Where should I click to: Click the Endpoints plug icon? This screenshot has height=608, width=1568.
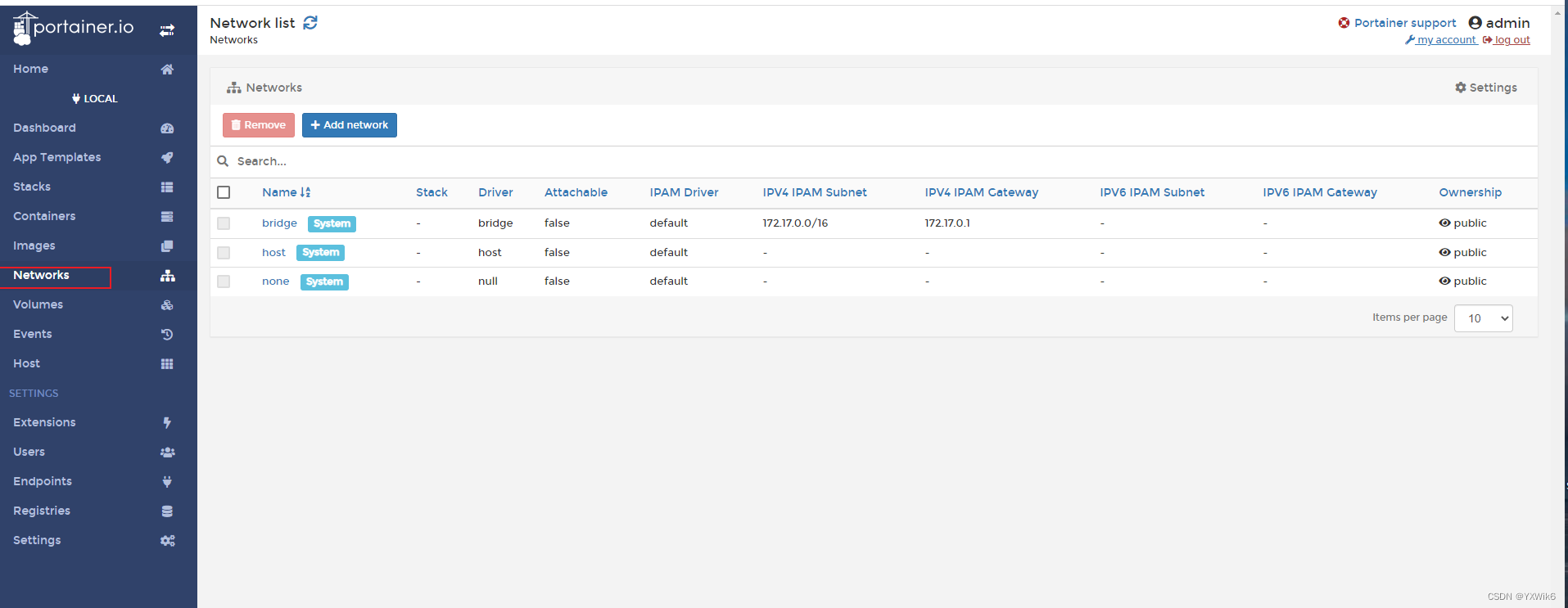click(167, 482)
